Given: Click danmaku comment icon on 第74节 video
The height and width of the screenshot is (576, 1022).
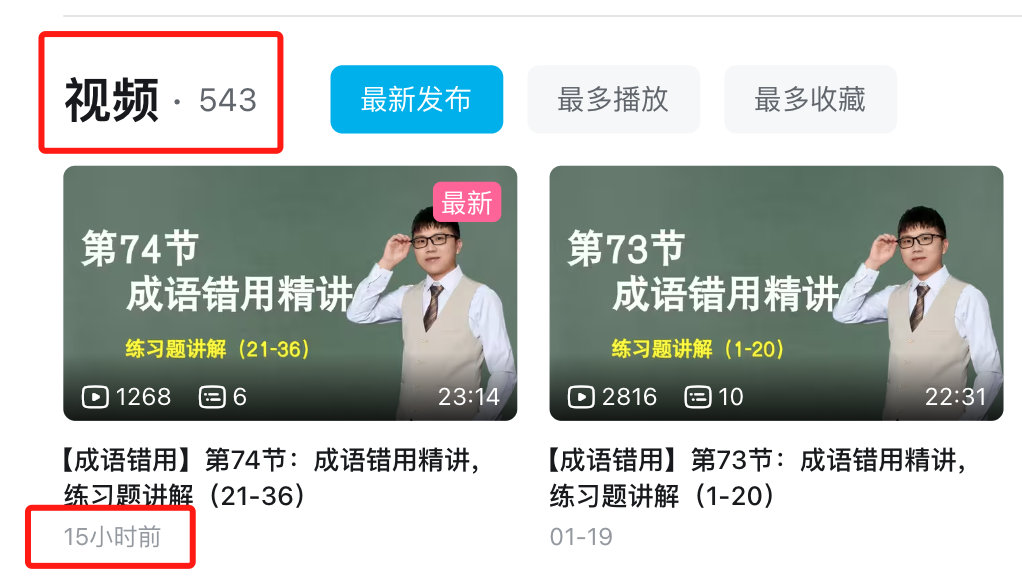Looking at the screenshot, I should (212, 397).
